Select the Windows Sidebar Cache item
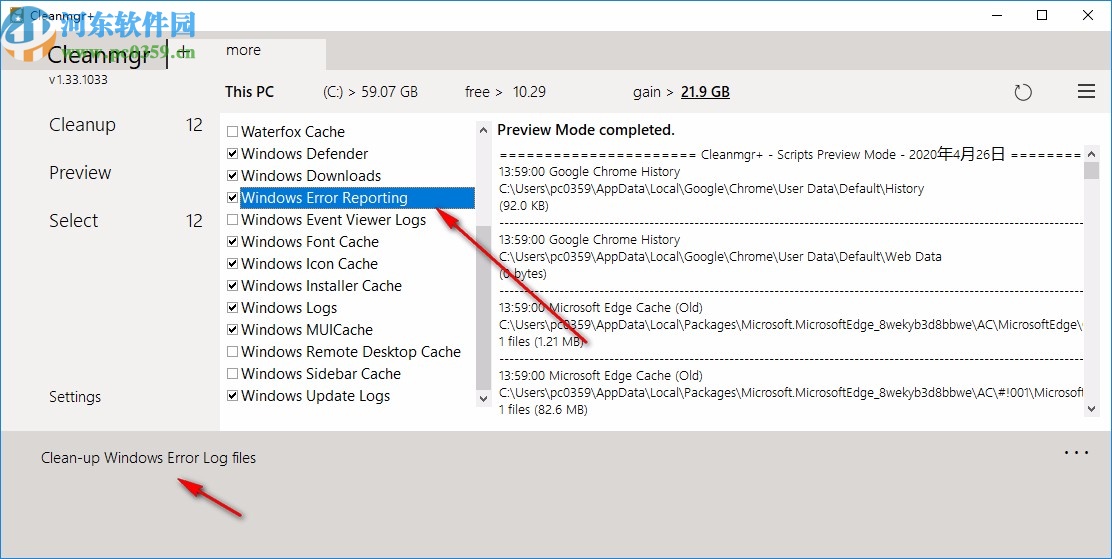Viewport: 1112px width, 559px height. [x=321, y=374]
